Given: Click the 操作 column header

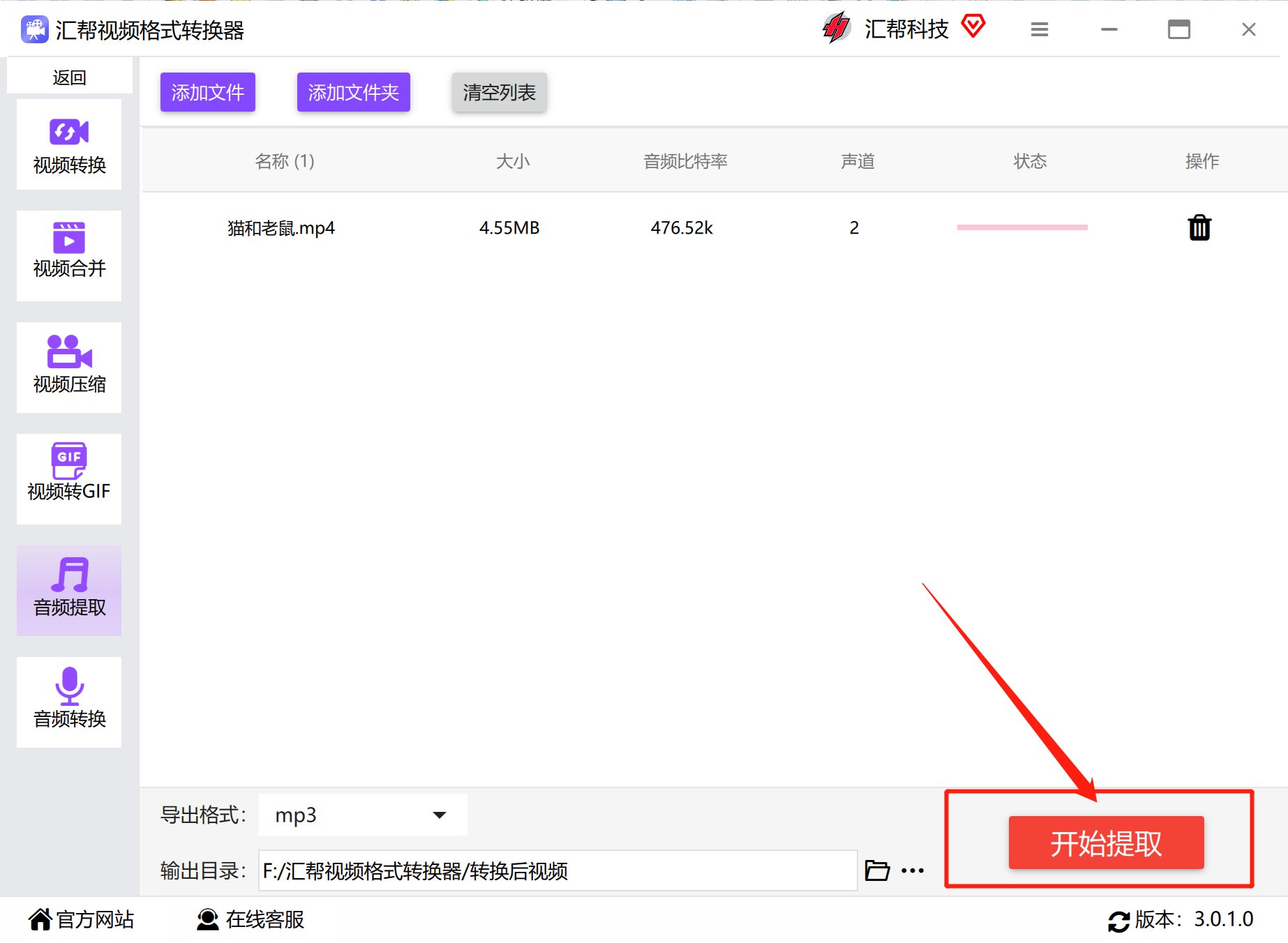Looking at the screenshot, I should tap(1202, 161).
